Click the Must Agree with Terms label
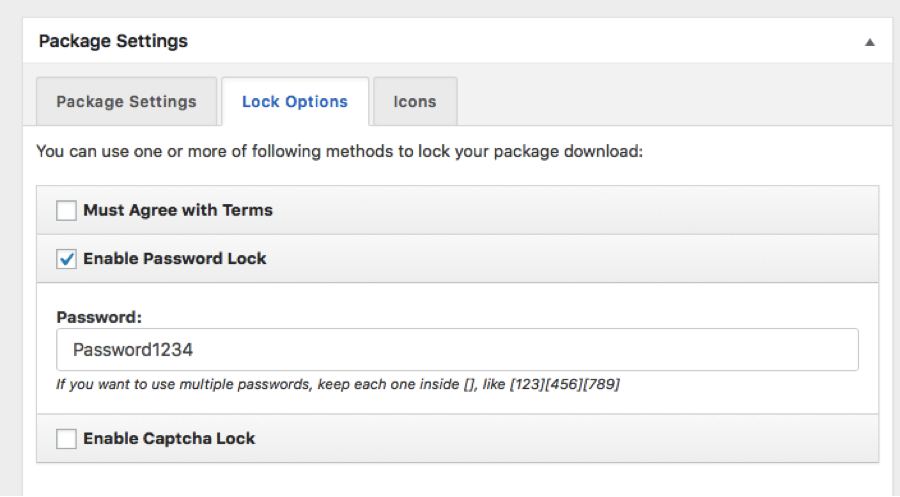Image resolution: width=900 pixels, height=497 pixels. 178,210
